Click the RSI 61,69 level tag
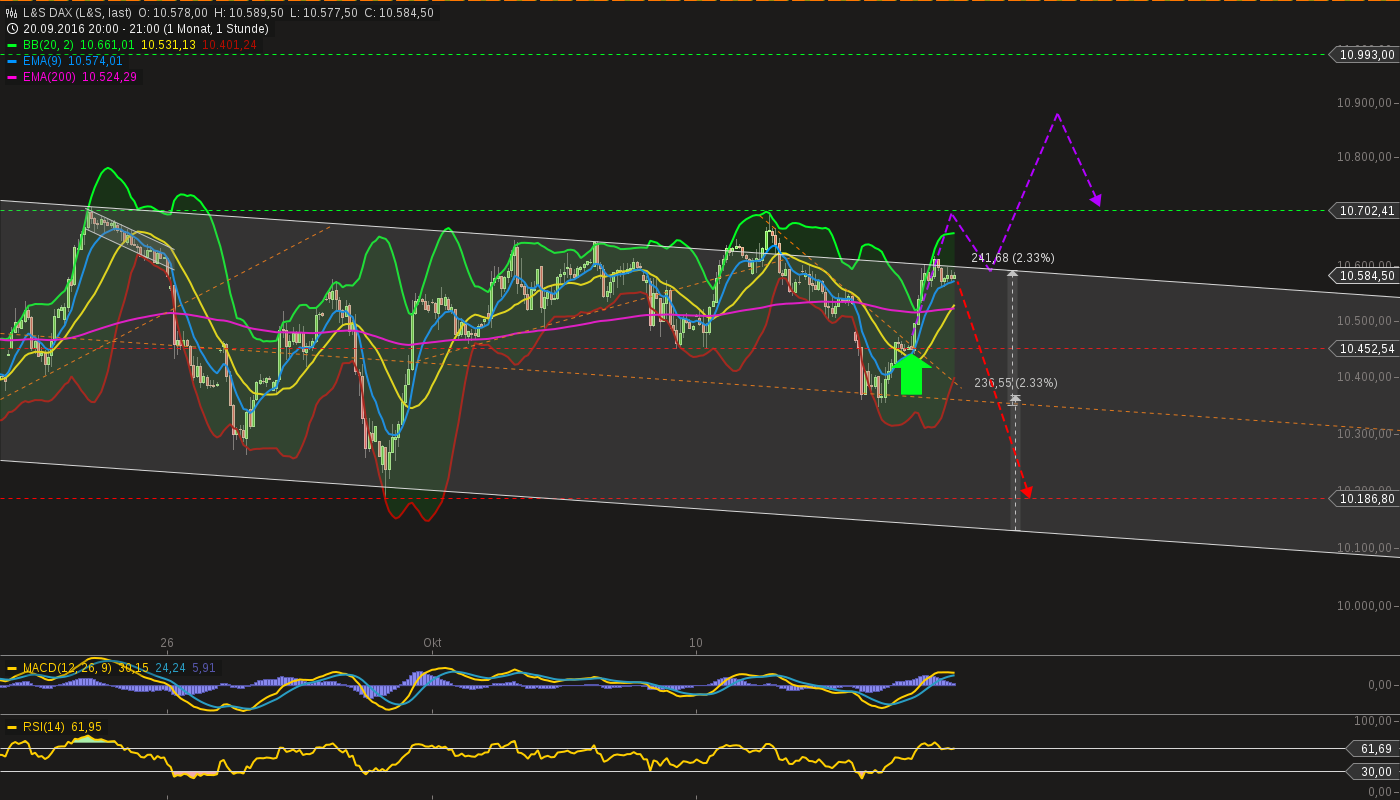1400x800 pixels. tap(1373, 749)
